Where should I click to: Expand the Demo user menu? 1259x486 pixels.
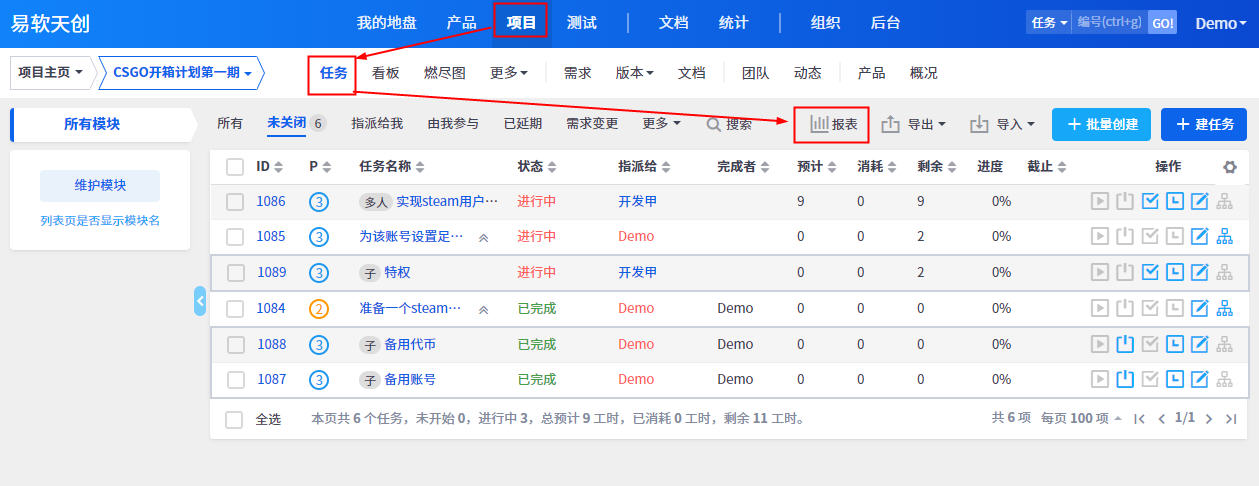[1220, 23]
